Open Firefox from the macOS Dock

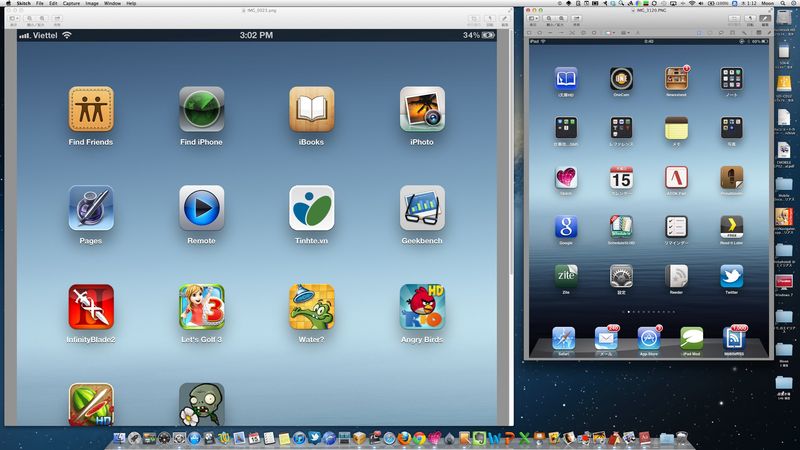[x=404, y=438]
